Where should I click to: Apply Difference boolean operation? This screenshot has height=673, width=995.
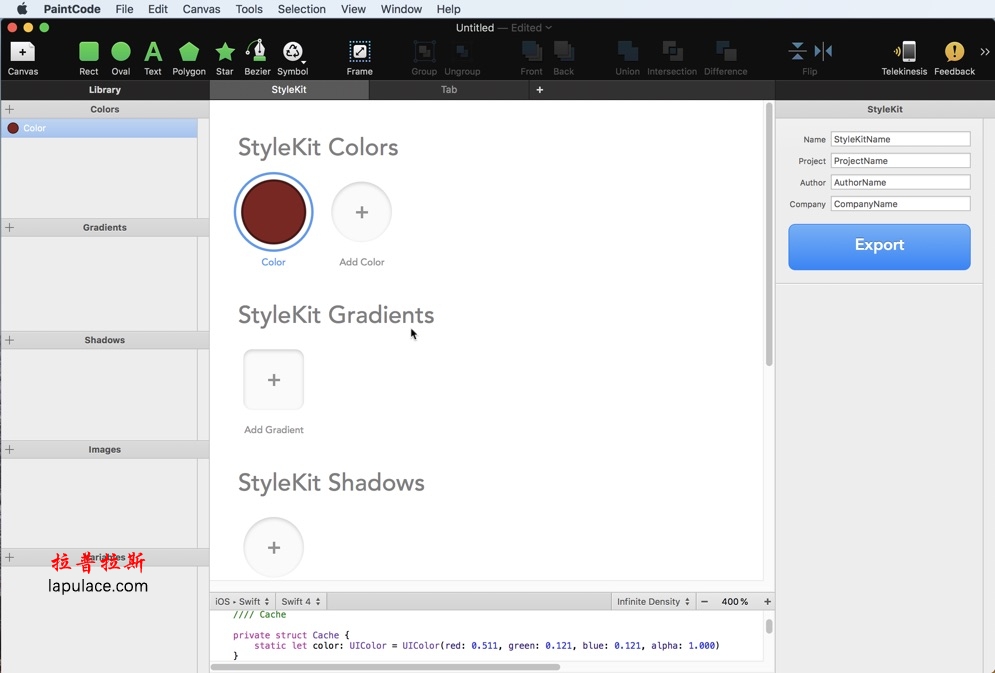click(x=725, y=58)
